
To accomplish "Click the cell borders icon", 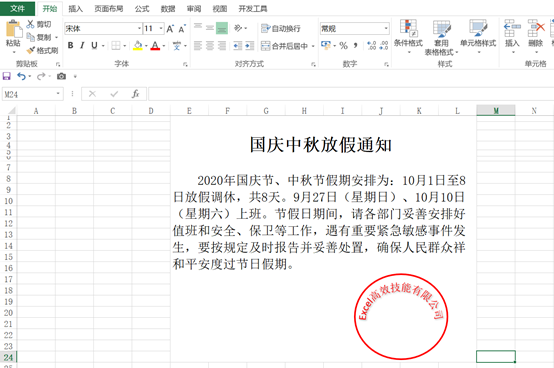I will click(116, 45).
